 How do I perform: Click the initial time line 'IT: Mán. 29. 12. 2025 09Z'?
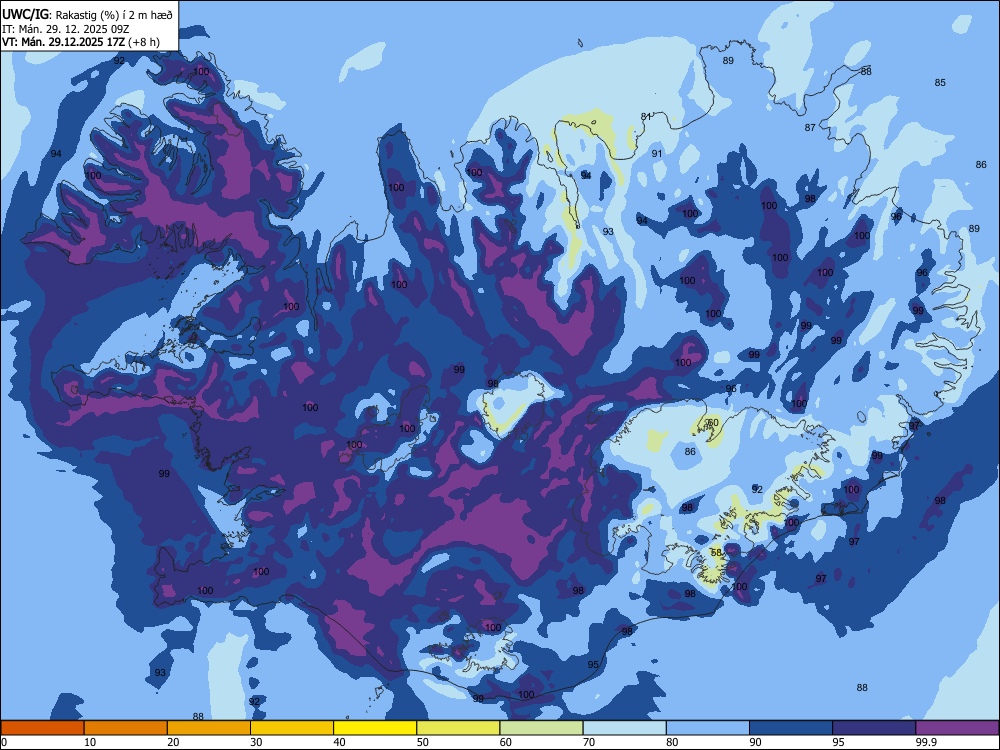click(x=66, y=29)
